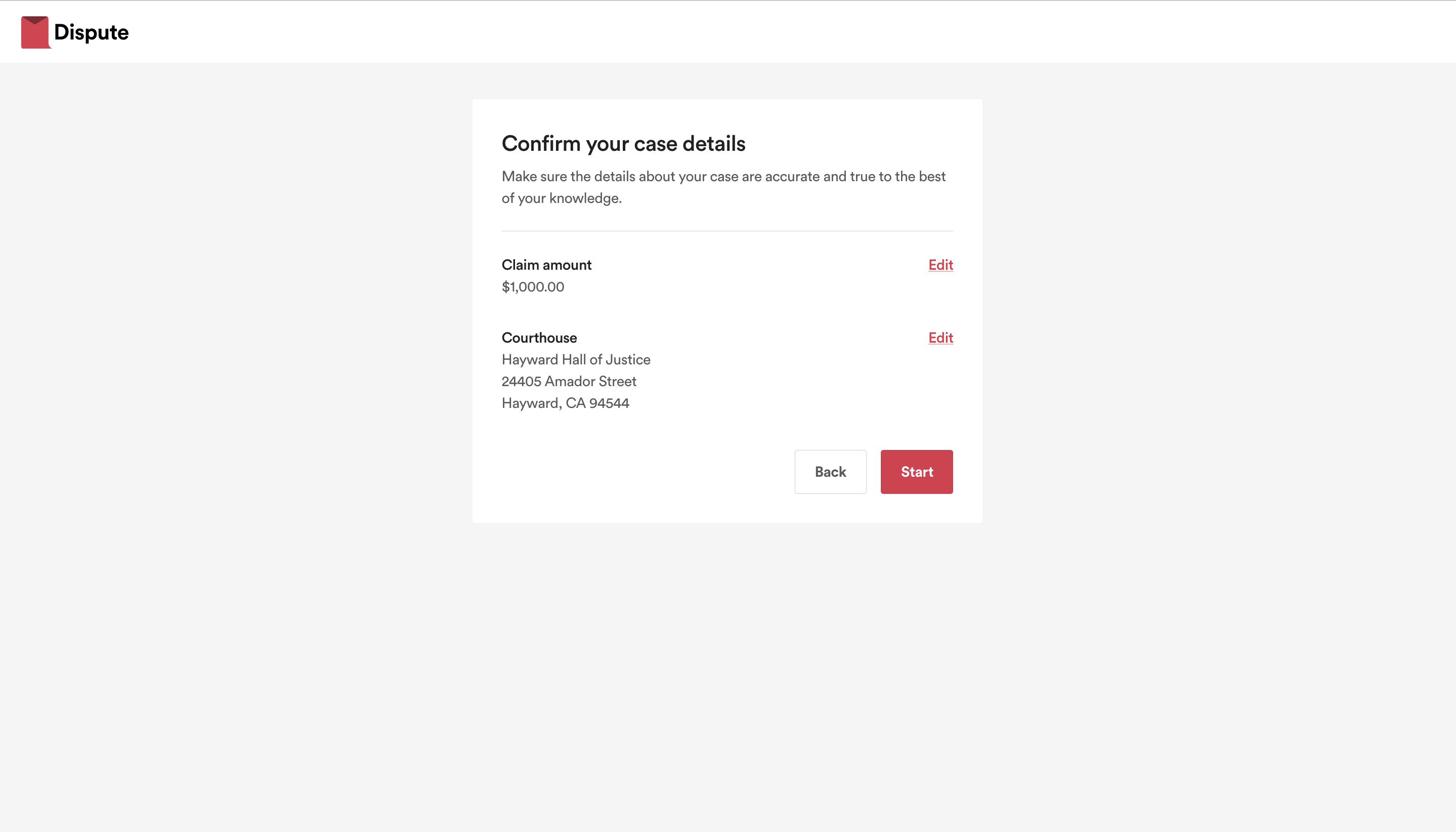
Task: Click the Courthouse label
Action: pos(539,338)
